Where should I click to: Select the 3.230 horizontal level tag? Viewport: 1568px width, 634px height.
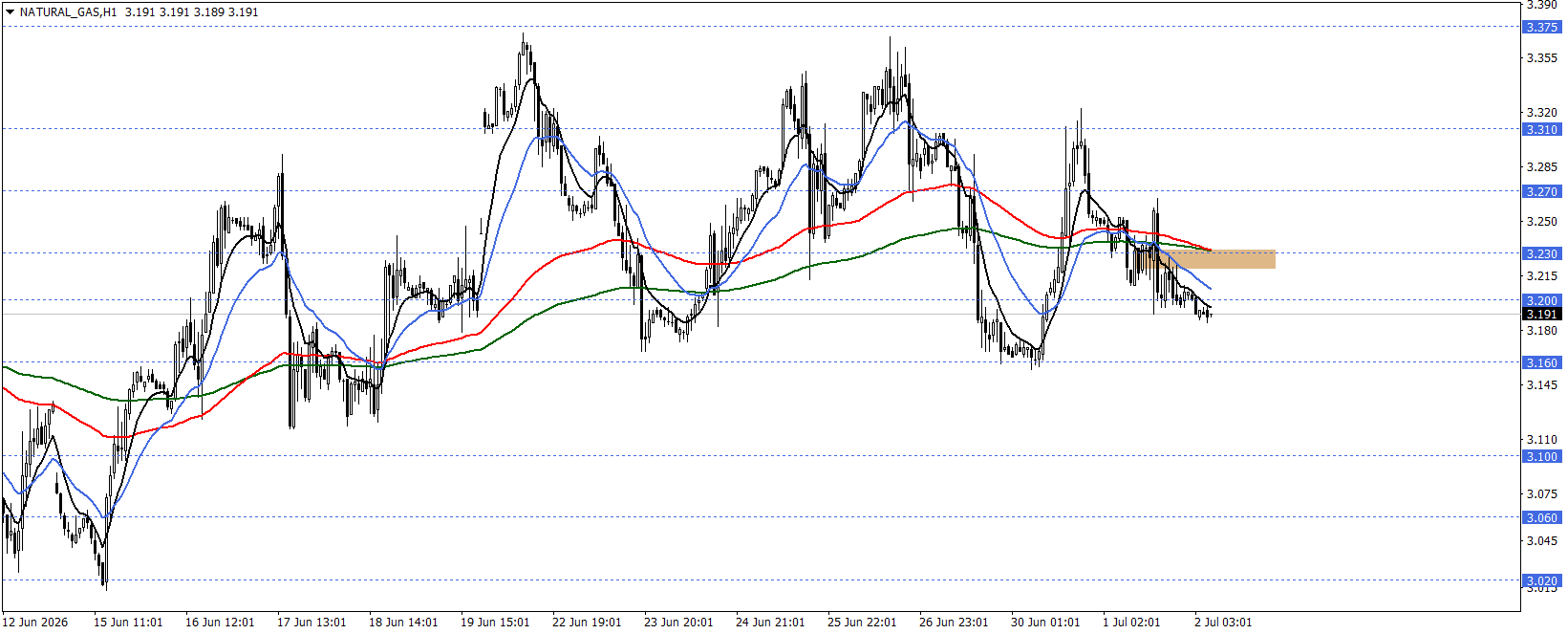pyautogui.click(x=1541, y=253)
